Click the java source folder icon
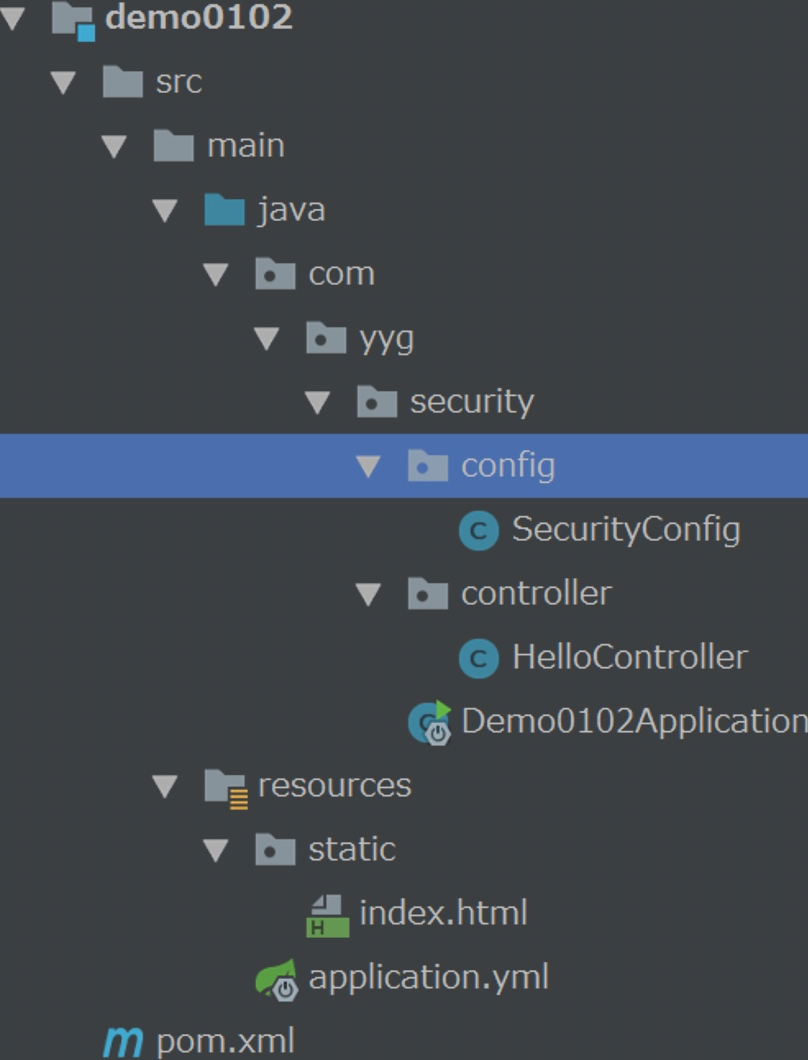 [224, 209]
